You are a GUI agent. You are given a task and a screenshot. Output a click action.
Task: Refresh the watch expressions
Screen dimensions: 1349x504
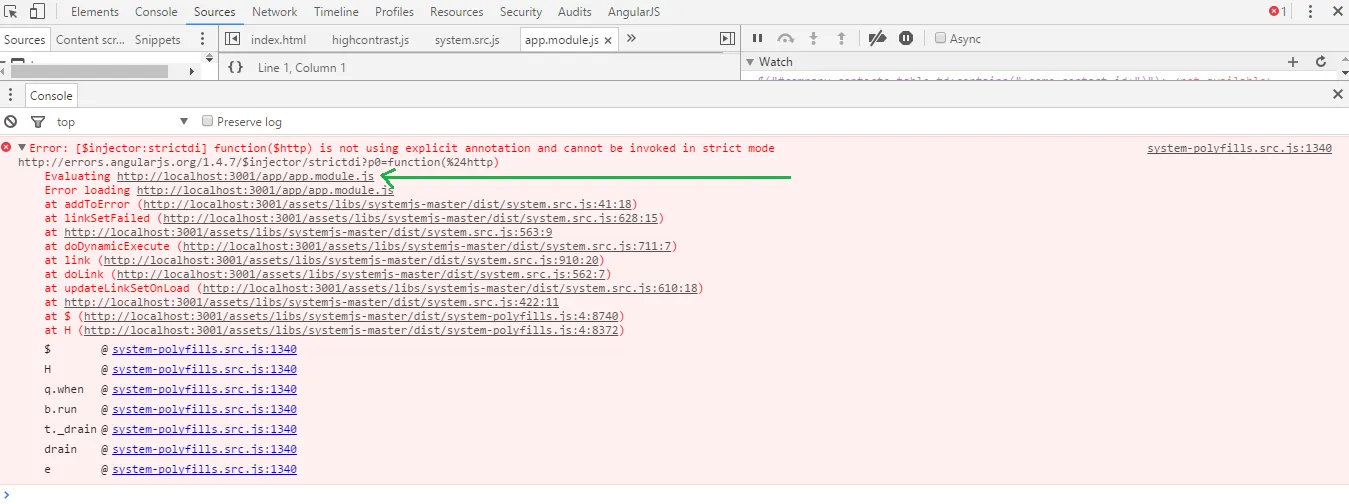[x=1320, y=62]
